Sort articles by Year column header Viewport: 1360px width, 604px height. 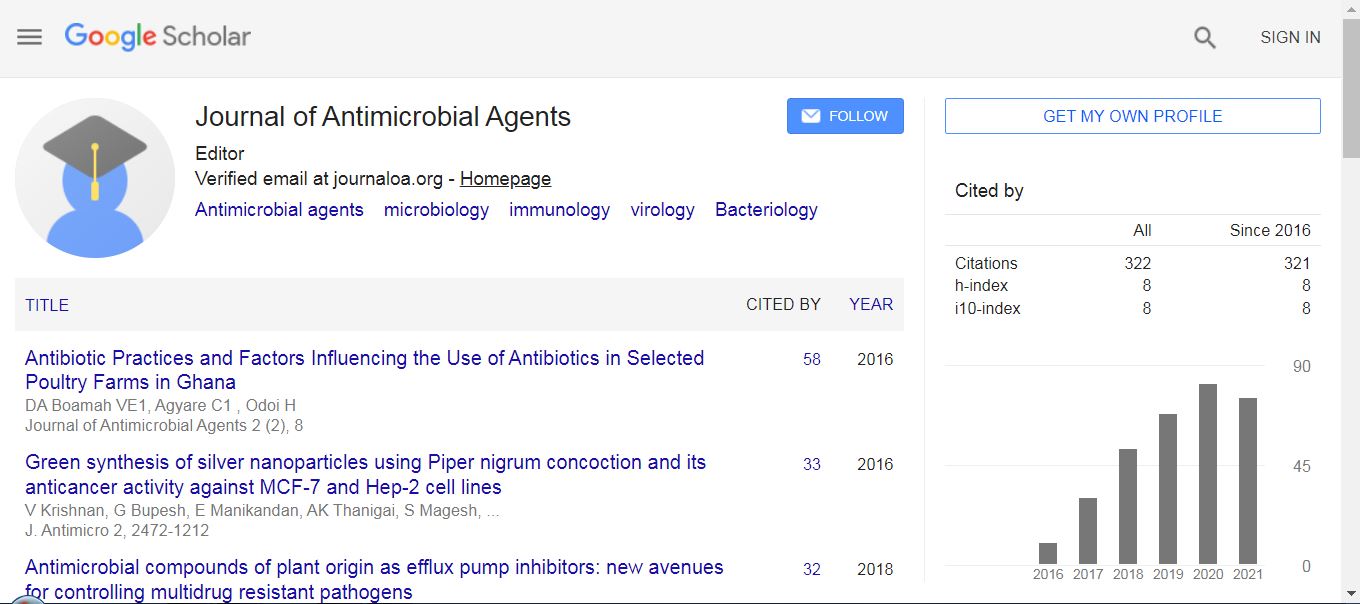(x=871, y=304)
